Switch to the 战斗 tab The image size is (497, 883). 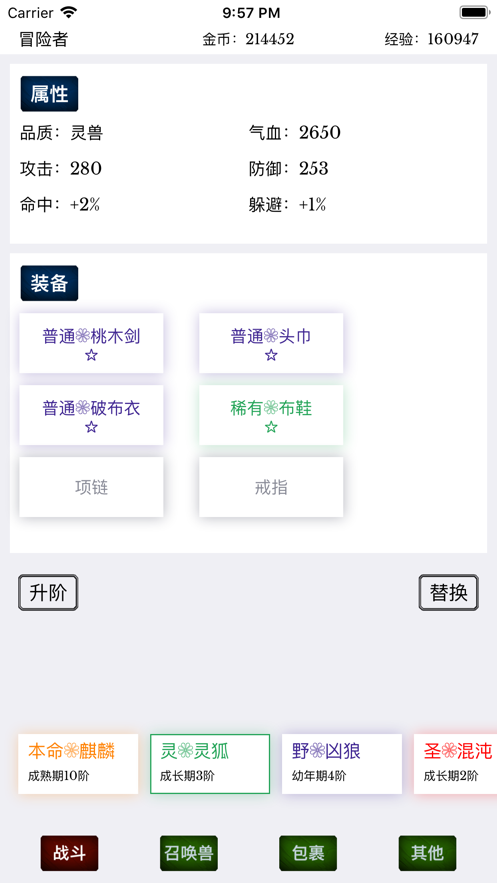point(69,853)
